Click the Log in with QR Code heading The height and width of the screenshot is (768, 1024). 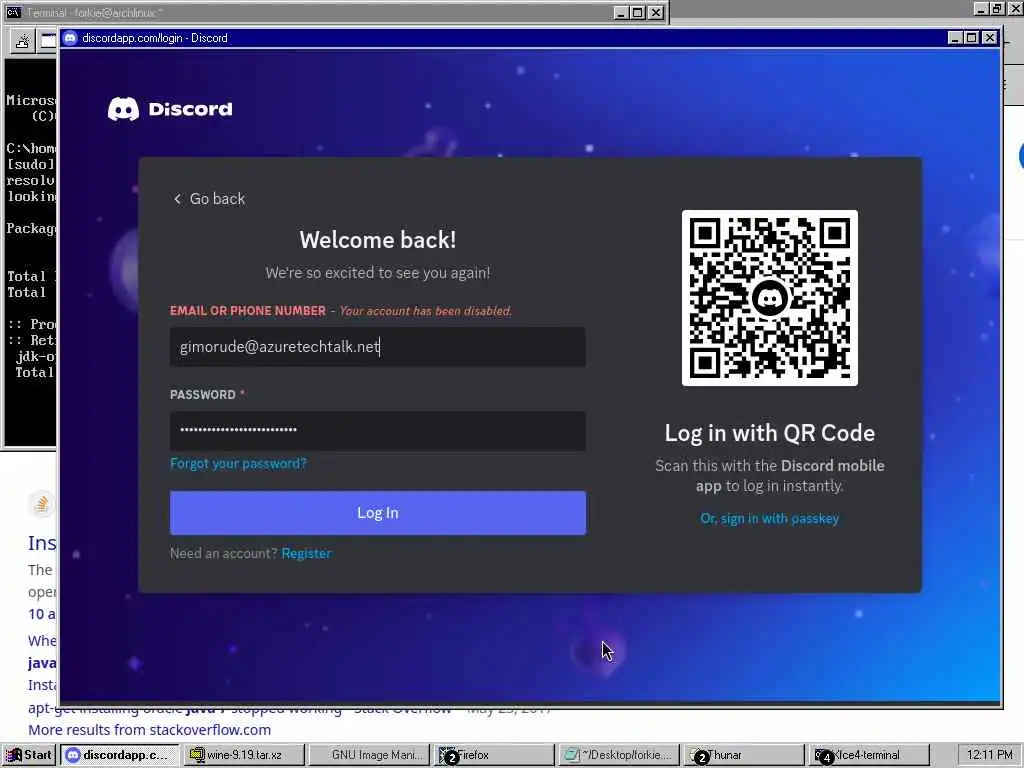coord(769,433)
